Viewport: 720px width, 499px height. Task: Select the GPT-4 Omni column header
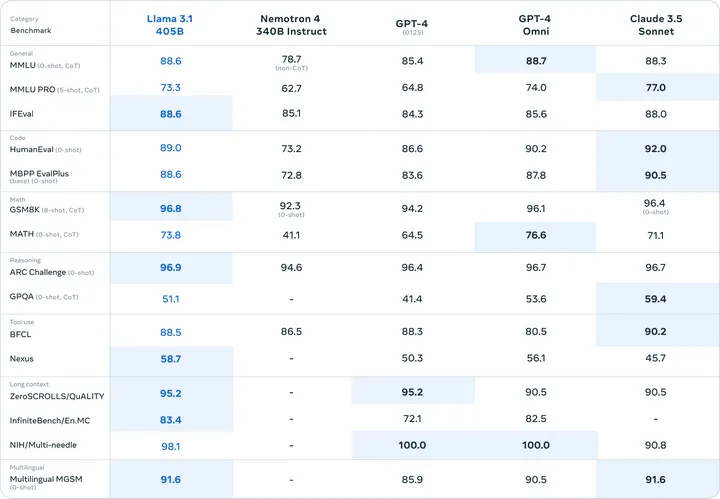pyautogui.click(x=535, y=25)
